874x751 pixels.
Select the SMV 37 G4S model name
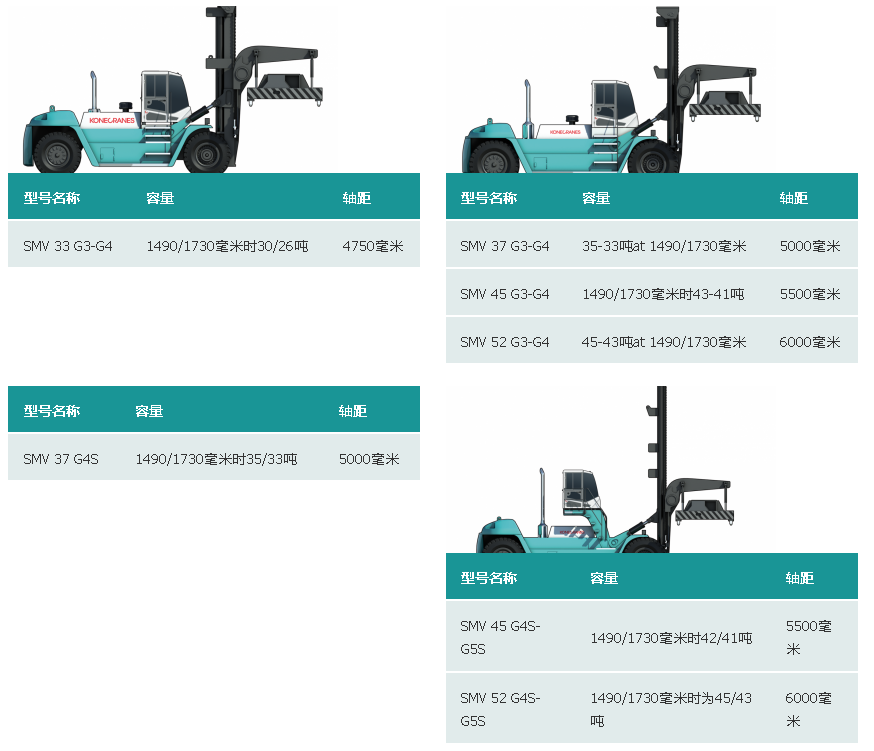[61, 459]
